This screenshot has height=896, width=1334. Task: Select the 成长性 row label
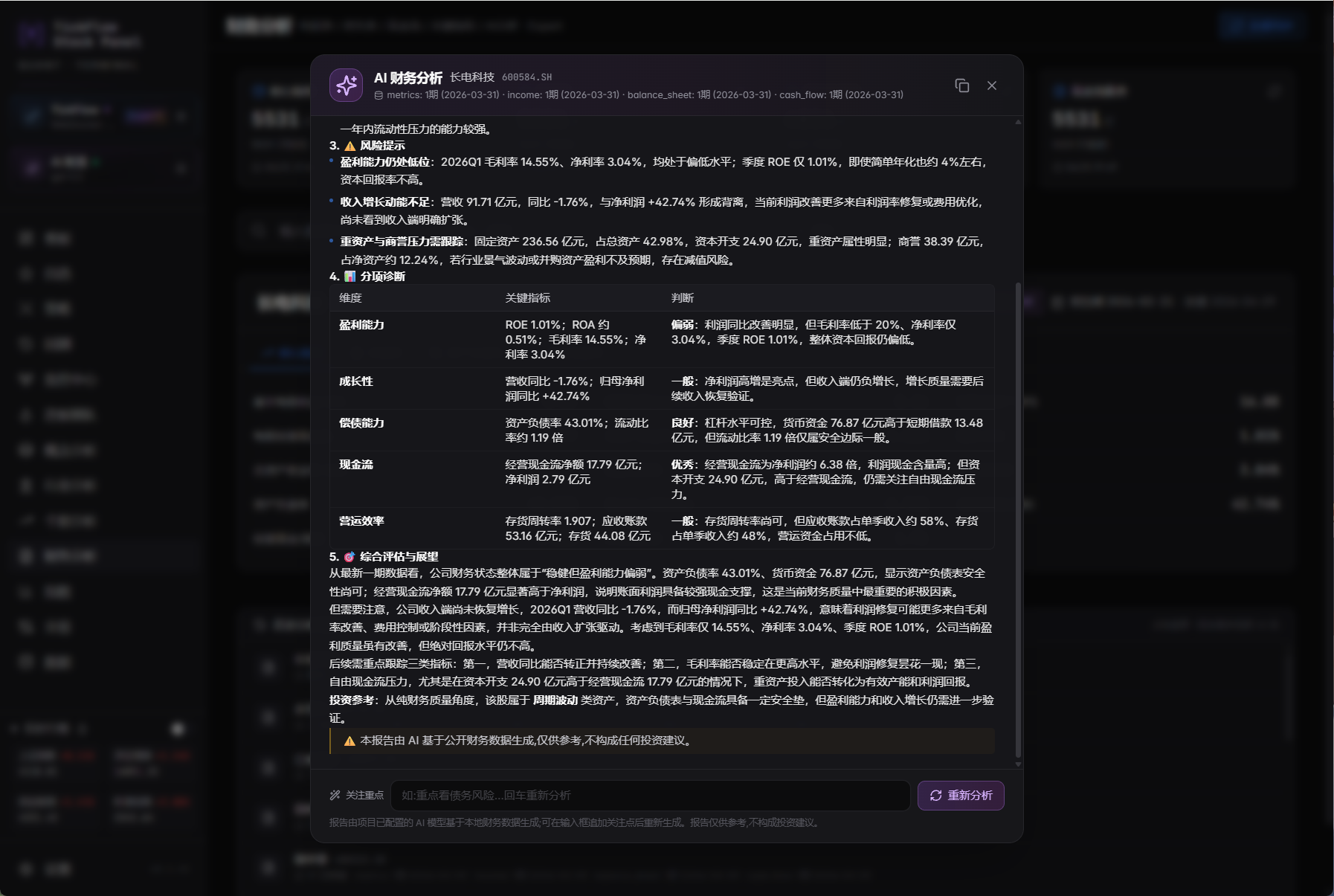356,381
